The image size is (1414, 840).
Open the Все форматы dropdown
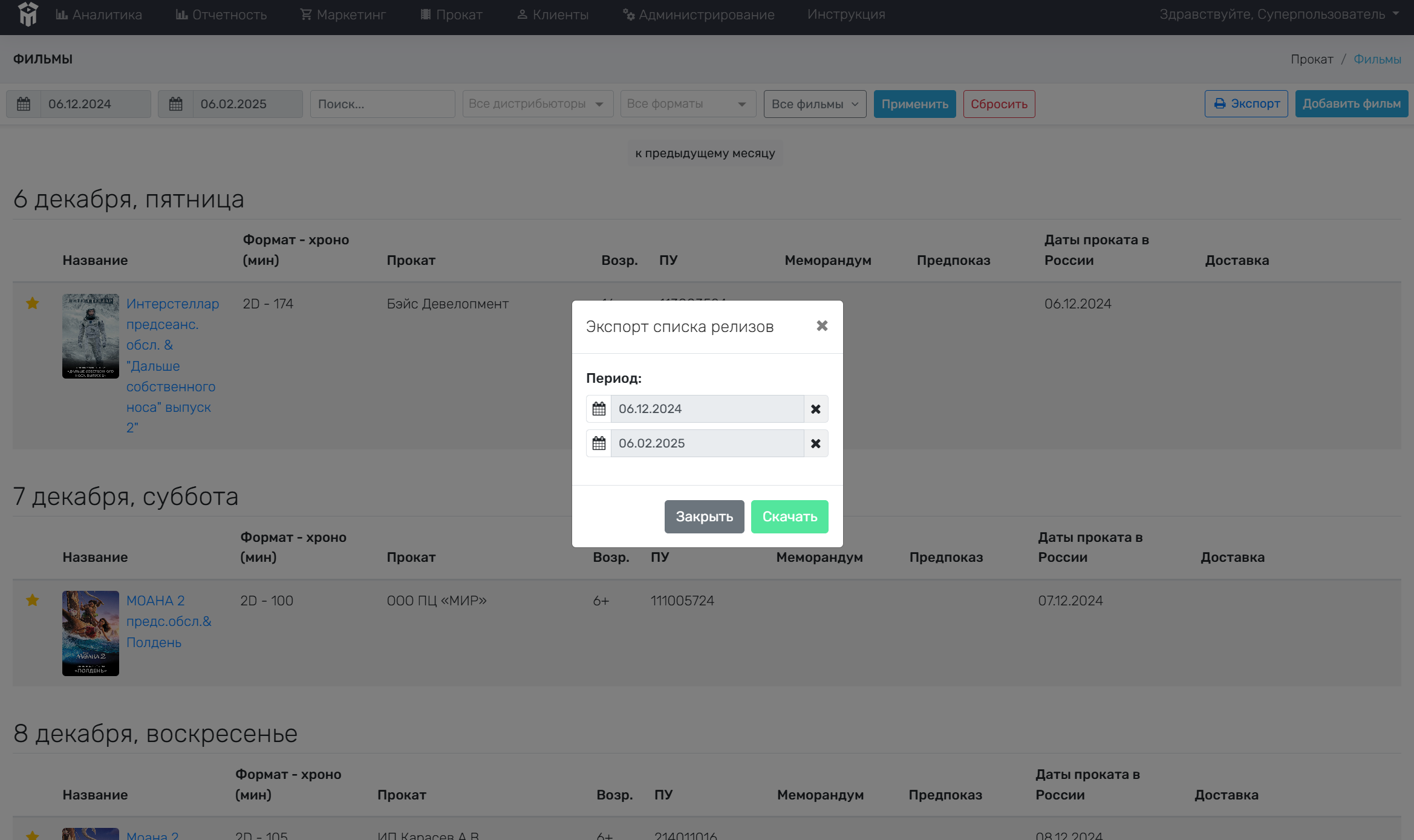[688, 104]
